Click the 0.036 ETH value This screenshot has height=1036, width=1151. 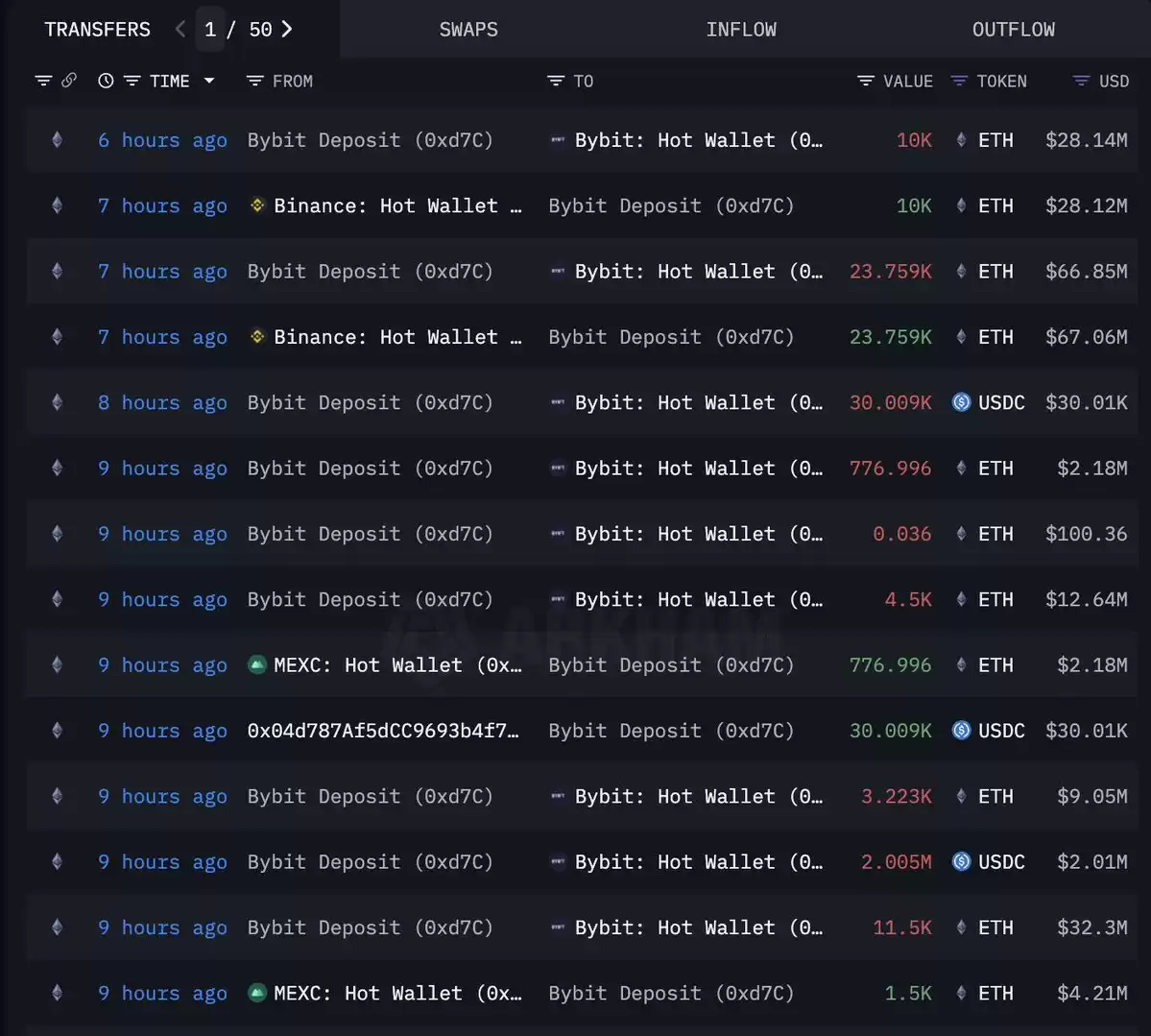point(902,534)
